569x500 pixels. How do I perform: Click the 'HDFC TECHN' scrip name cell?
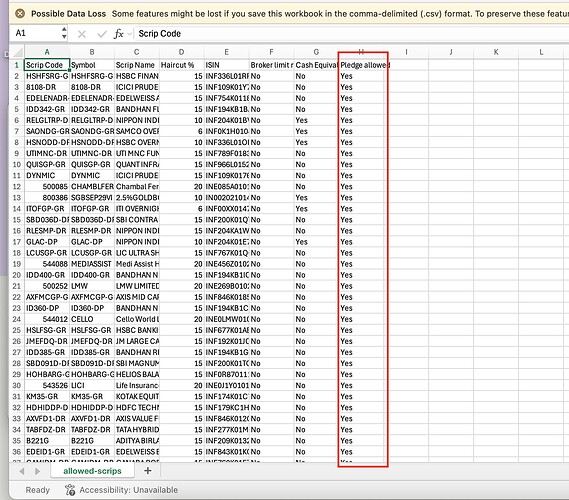pyautogui.click(x=137, y=408)
